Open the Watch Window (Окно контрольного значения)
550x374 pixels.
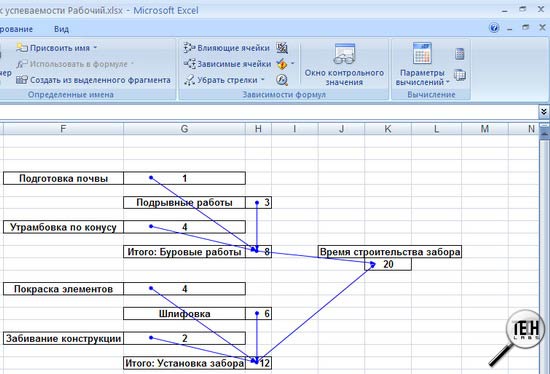[344, 65]
